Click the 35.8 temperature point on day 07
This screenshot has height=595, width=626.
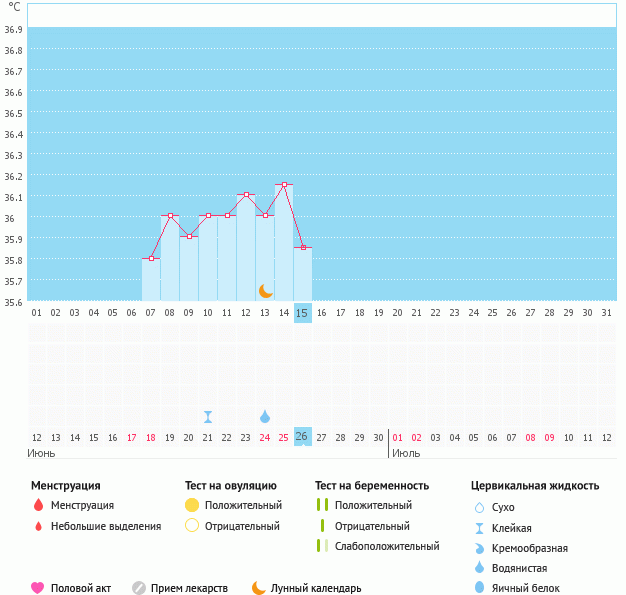(x=151, y=258)
